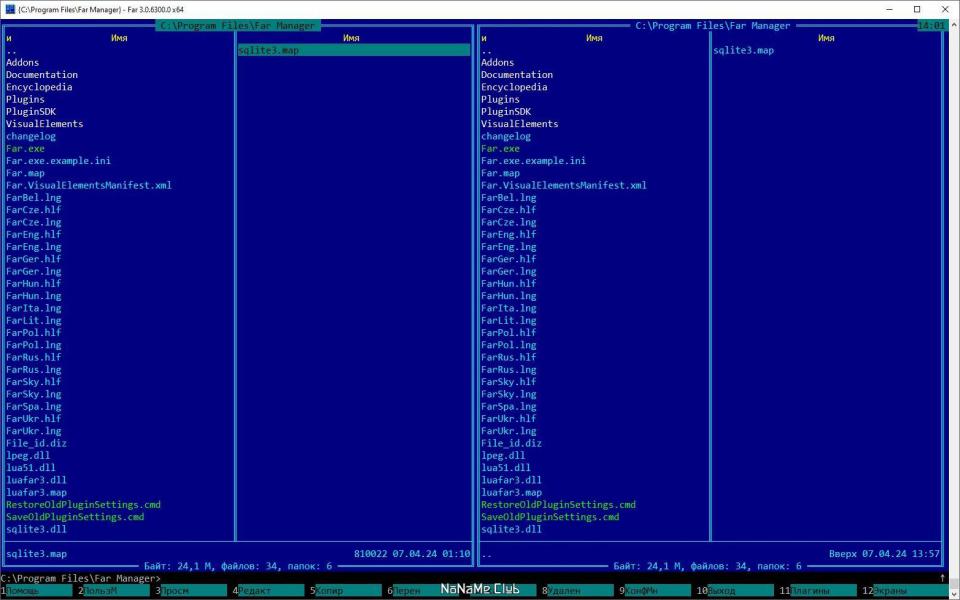The height and width of the screenshot is (600, 960).
Task: Select the Plugins folder in right panel
Action: click(500, 99)
